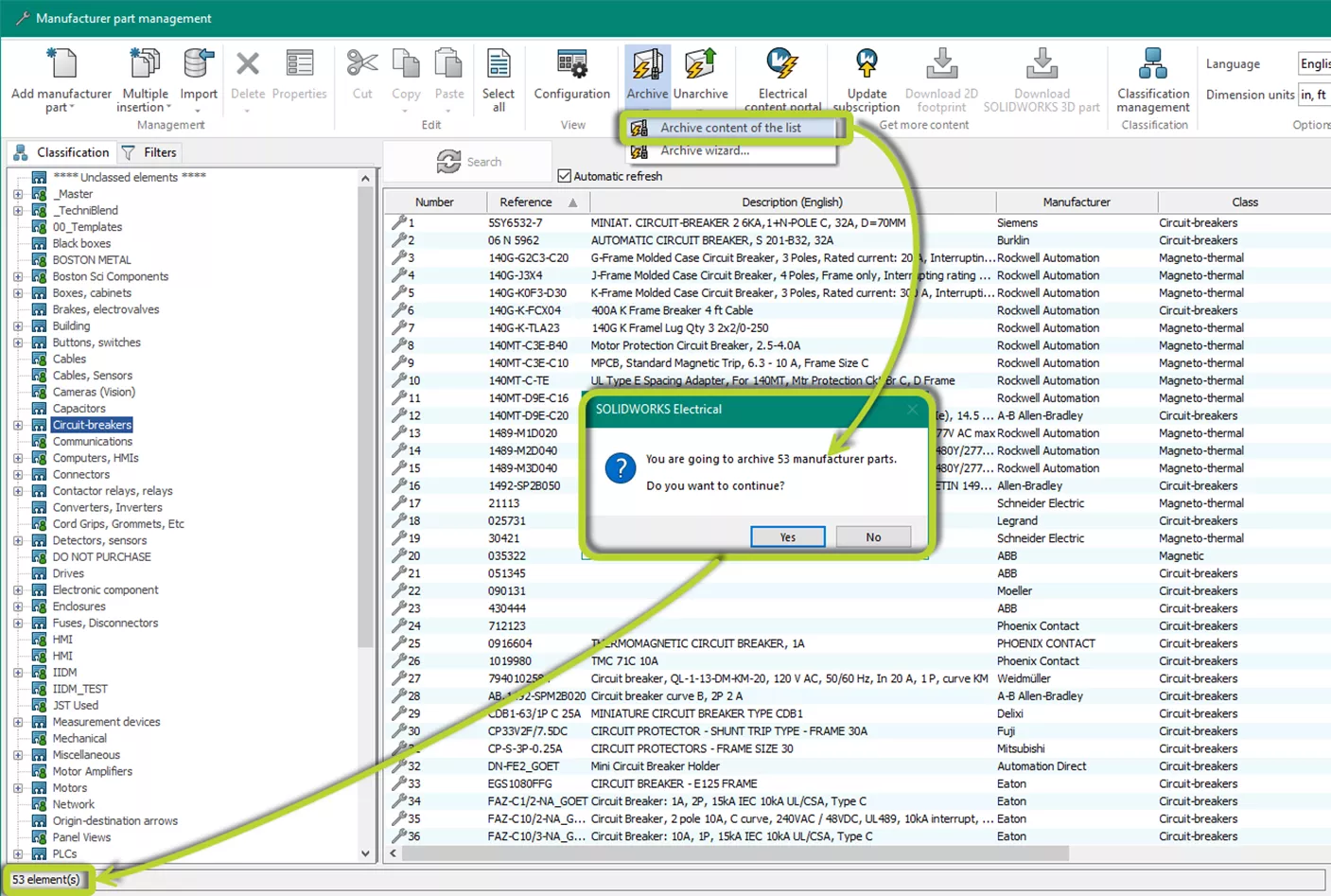Open the Configuration tool

[570, 76]
